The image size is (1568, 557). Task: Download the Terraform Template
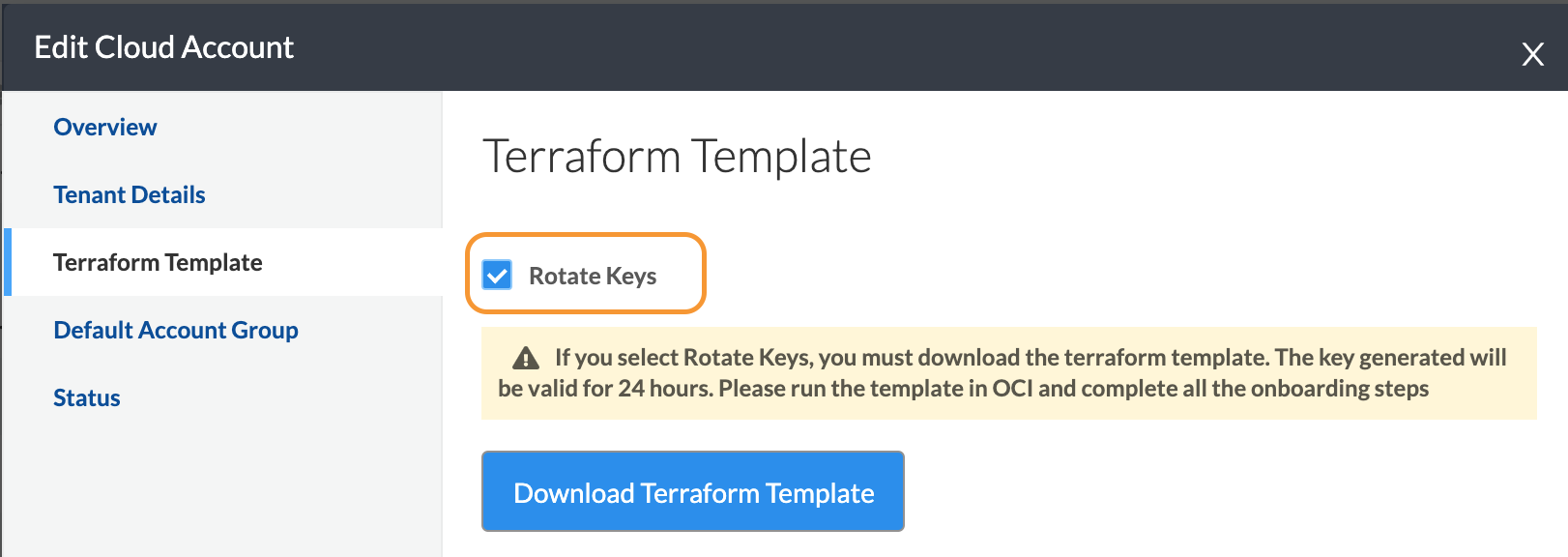tap(692, 492)
